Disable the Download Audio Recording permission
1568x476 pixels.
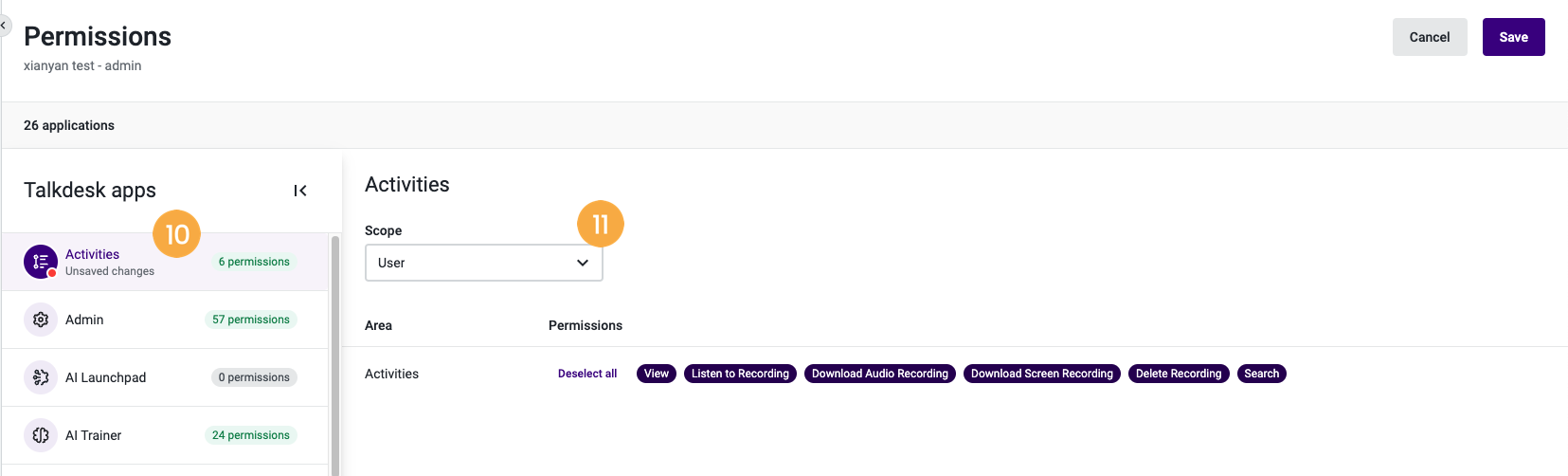pyautogui.click(x=880, y=374)
